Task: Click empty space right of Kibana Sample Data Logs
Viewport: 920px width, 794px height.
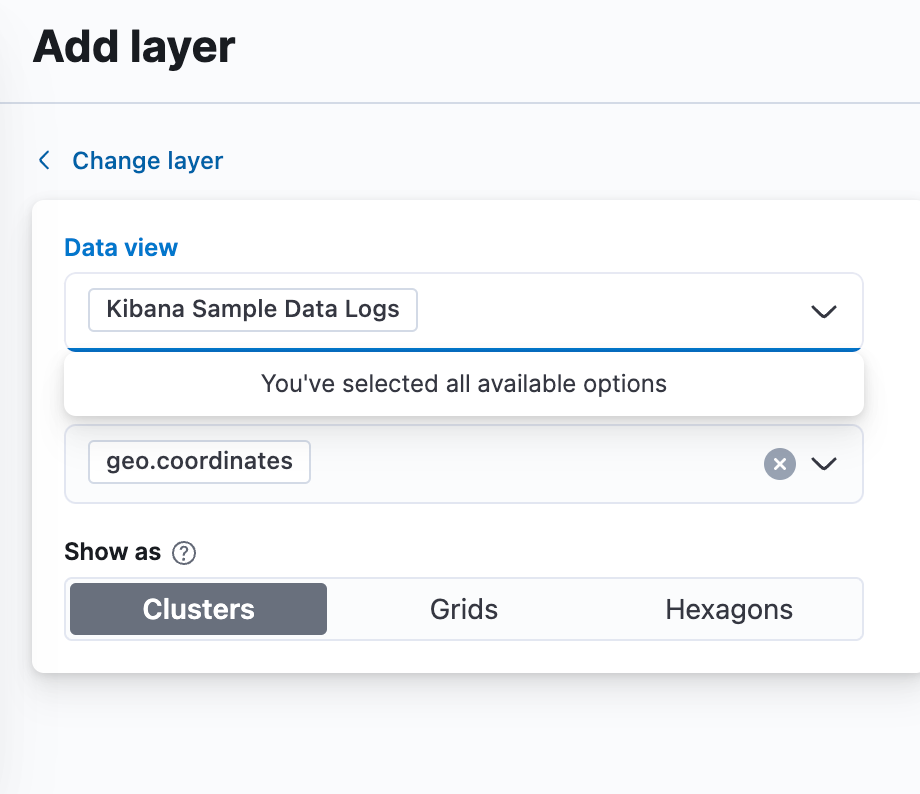Action: point(610,311)
